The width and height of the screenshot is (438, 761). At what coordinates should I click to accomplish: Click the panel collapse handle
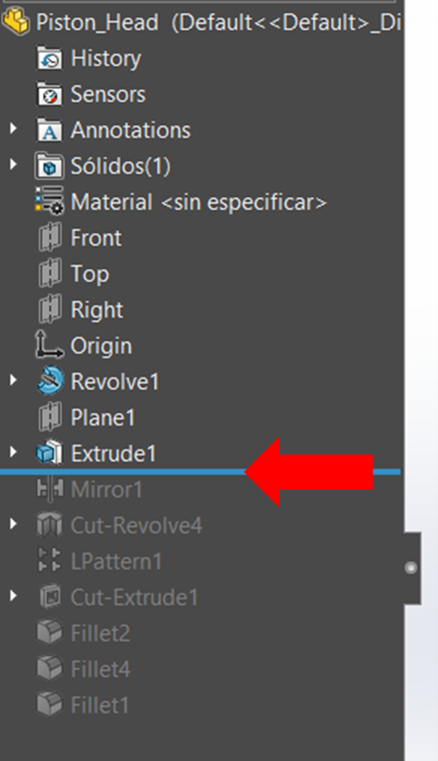412,568
